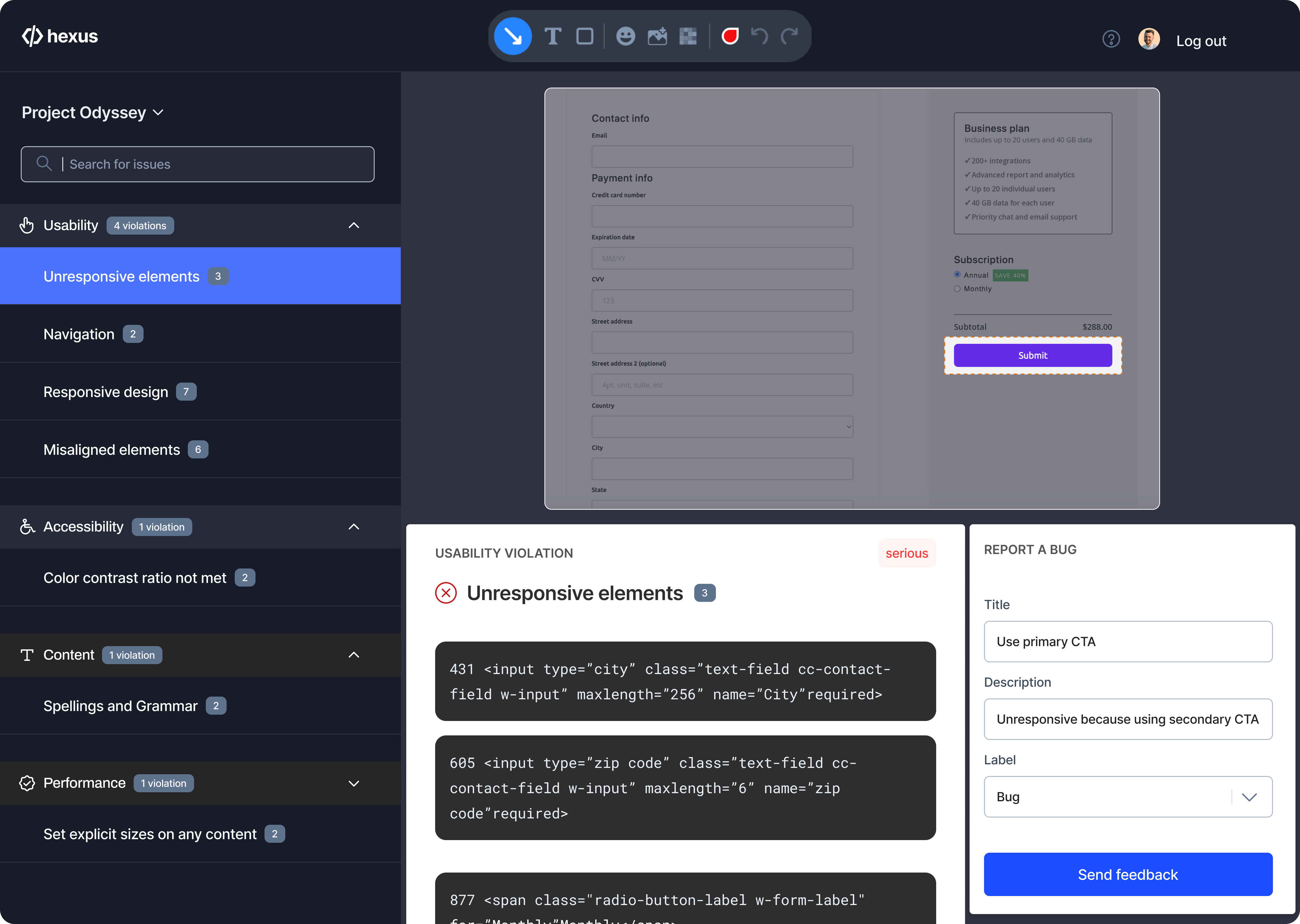Select code snippet line 431 city input
The width and height of the screenshot is (1300, 924).
(x=685, y=682)
